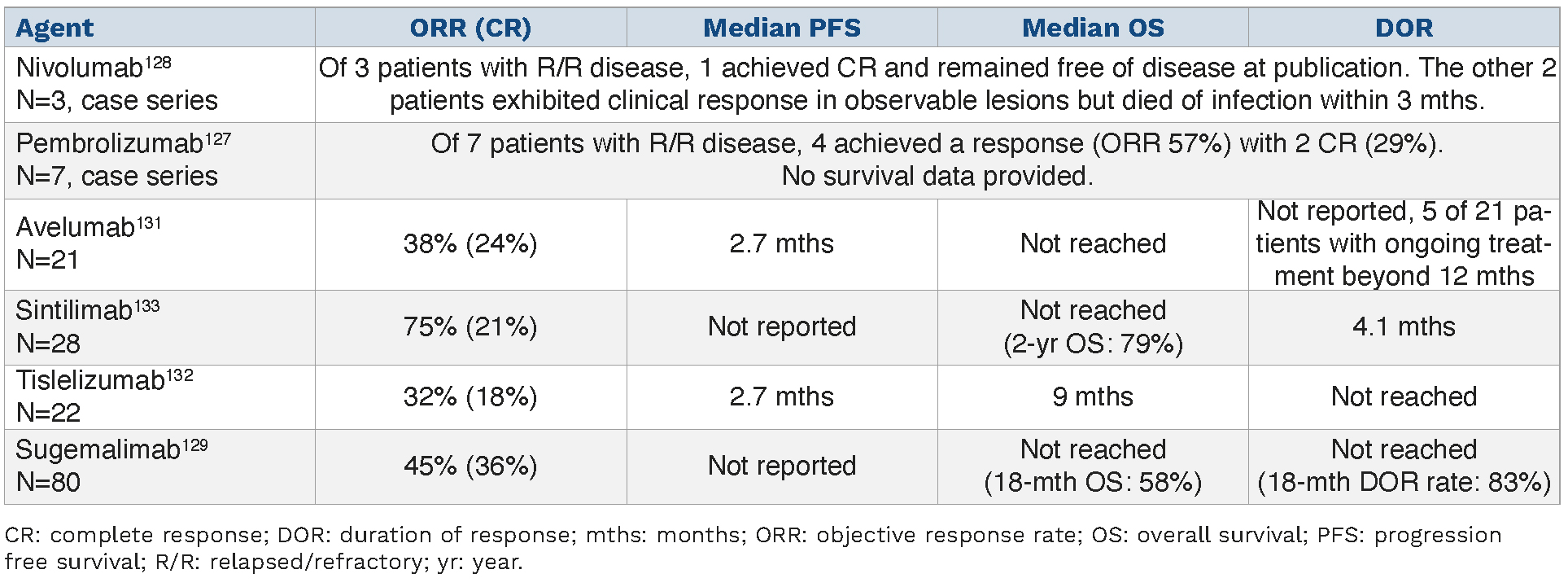Select the Median OS column header
The height and width of the screenshot is (587, 1568).
point(1092,28)
